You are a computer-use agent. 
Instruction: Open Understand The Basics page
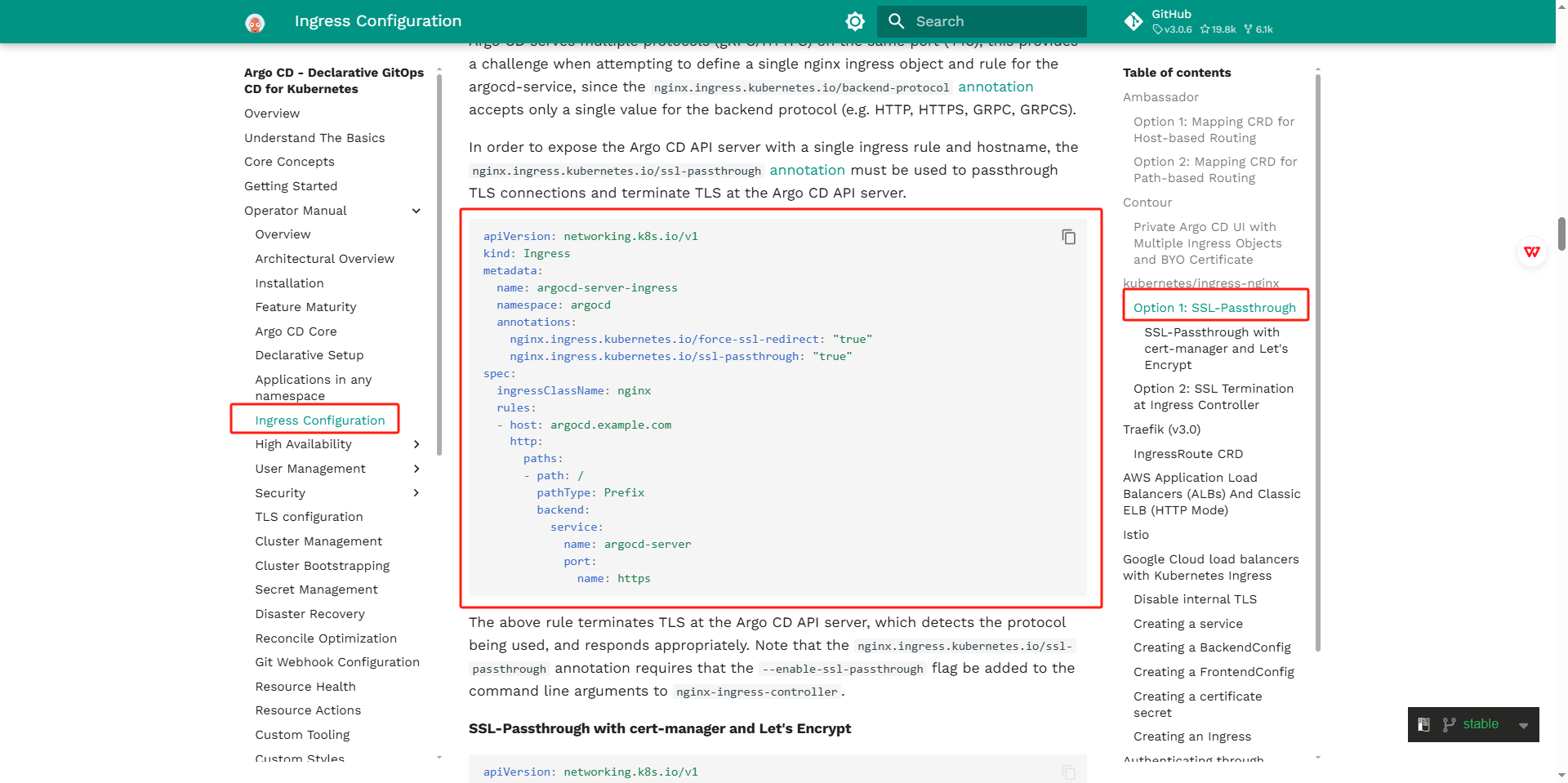click(x=314, y=138)
